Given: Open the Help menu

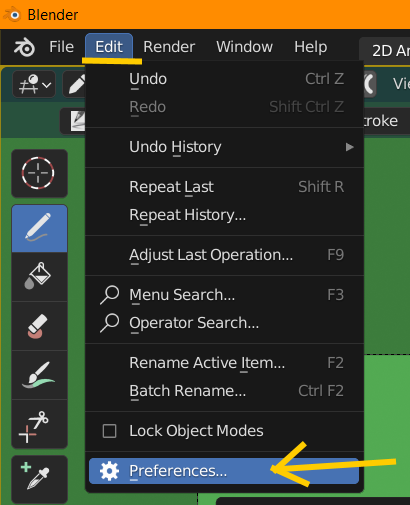Looking at the screenshot, I should coord(310,47).
